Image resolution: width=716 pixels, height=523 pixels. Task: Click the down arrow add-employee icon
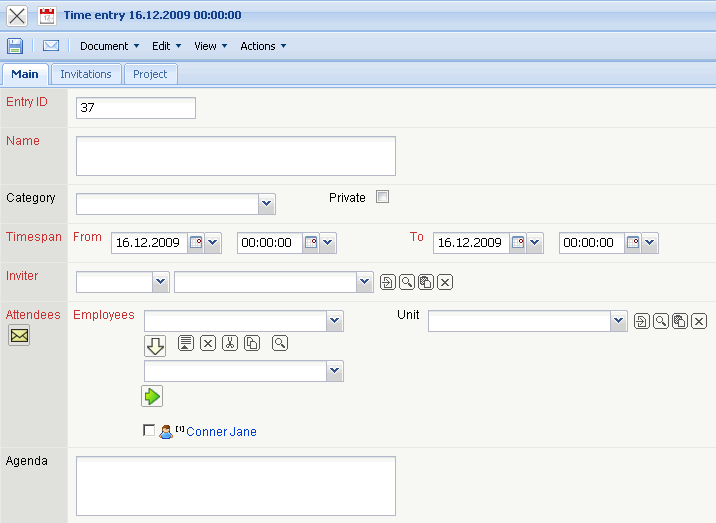coord(155,346)
